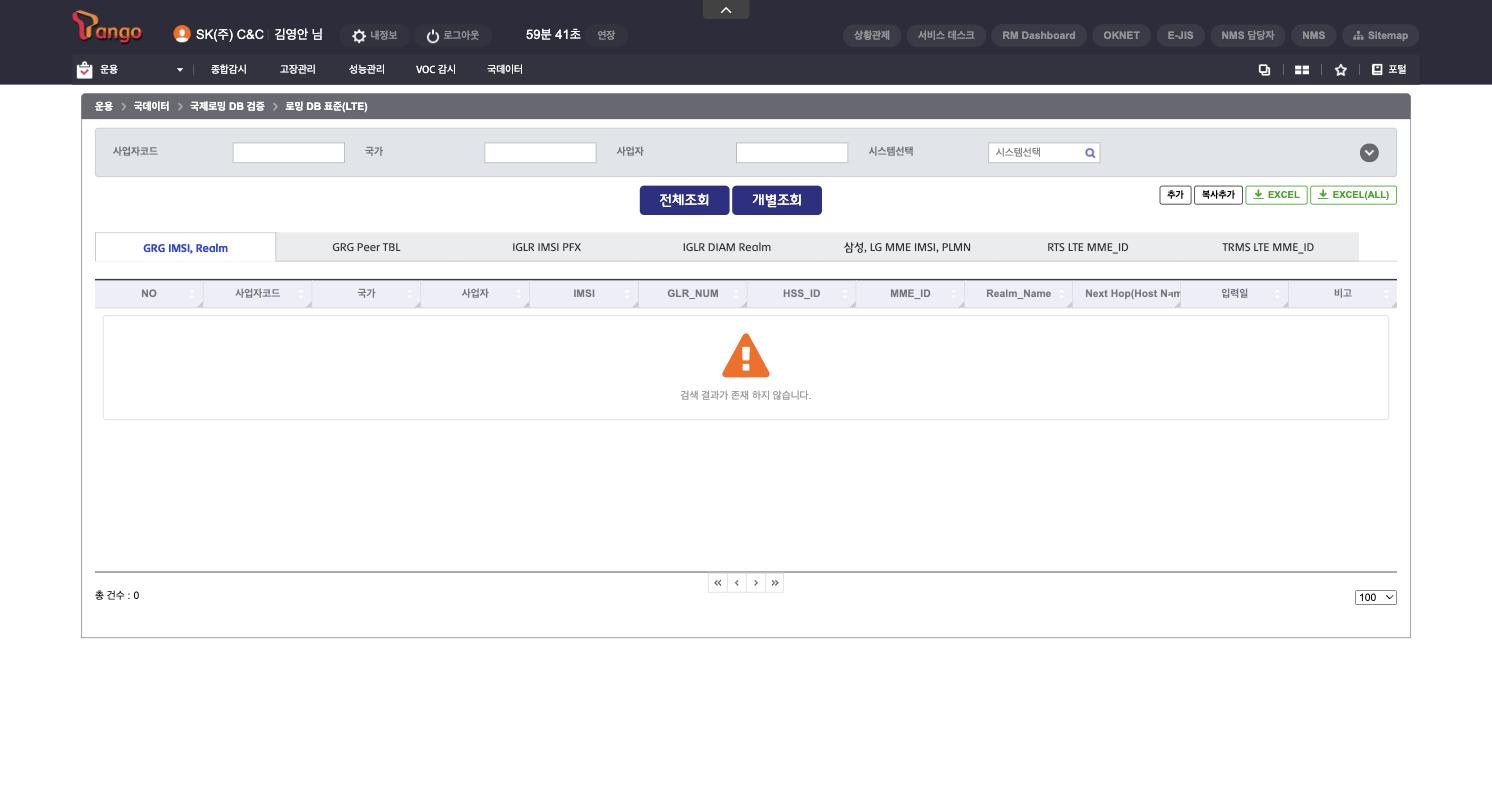Open the 고장관리 menu
Screen dimensions: 1492x812
tap(297, 70)
